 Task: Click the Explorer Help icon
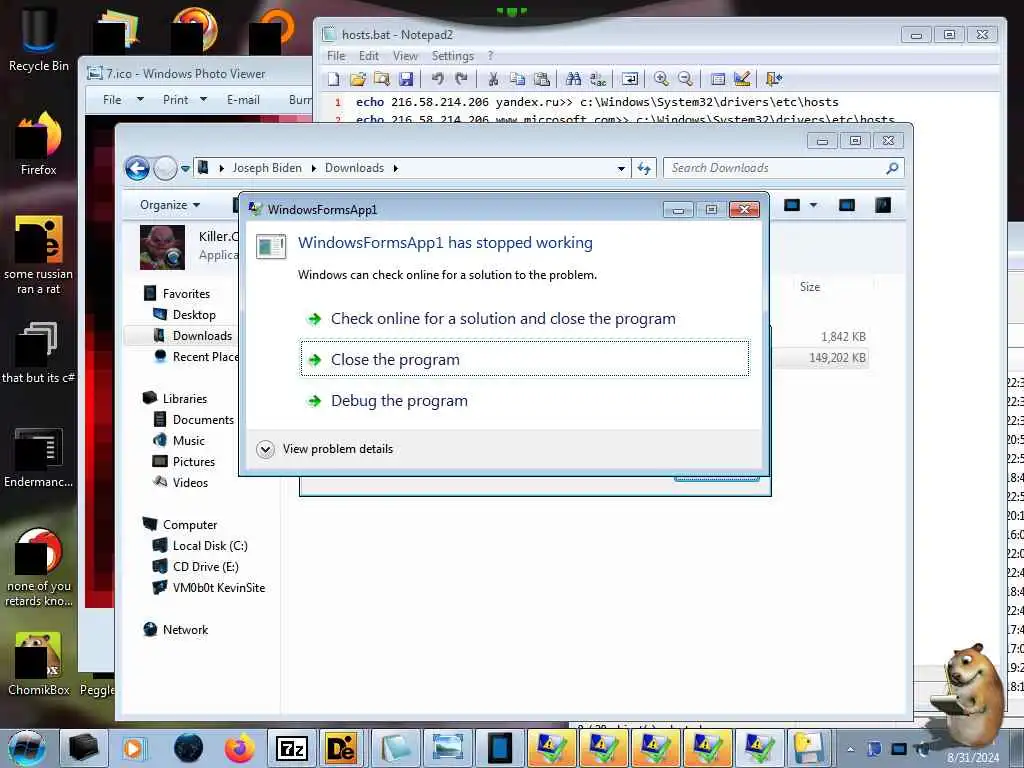(883, 205)
